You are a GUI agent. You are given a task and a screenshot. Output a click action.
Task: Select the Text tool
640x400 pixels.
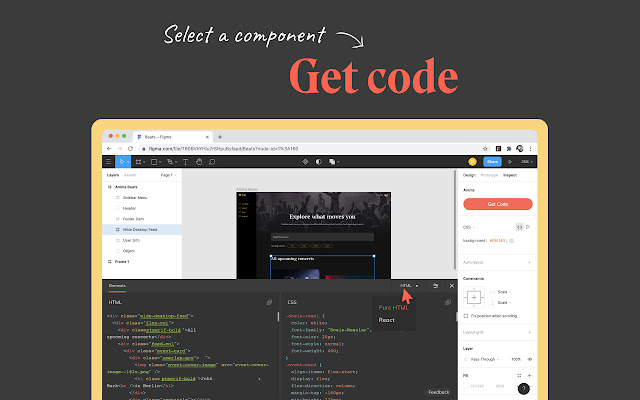pyautogui.click(x=185, y=162)
